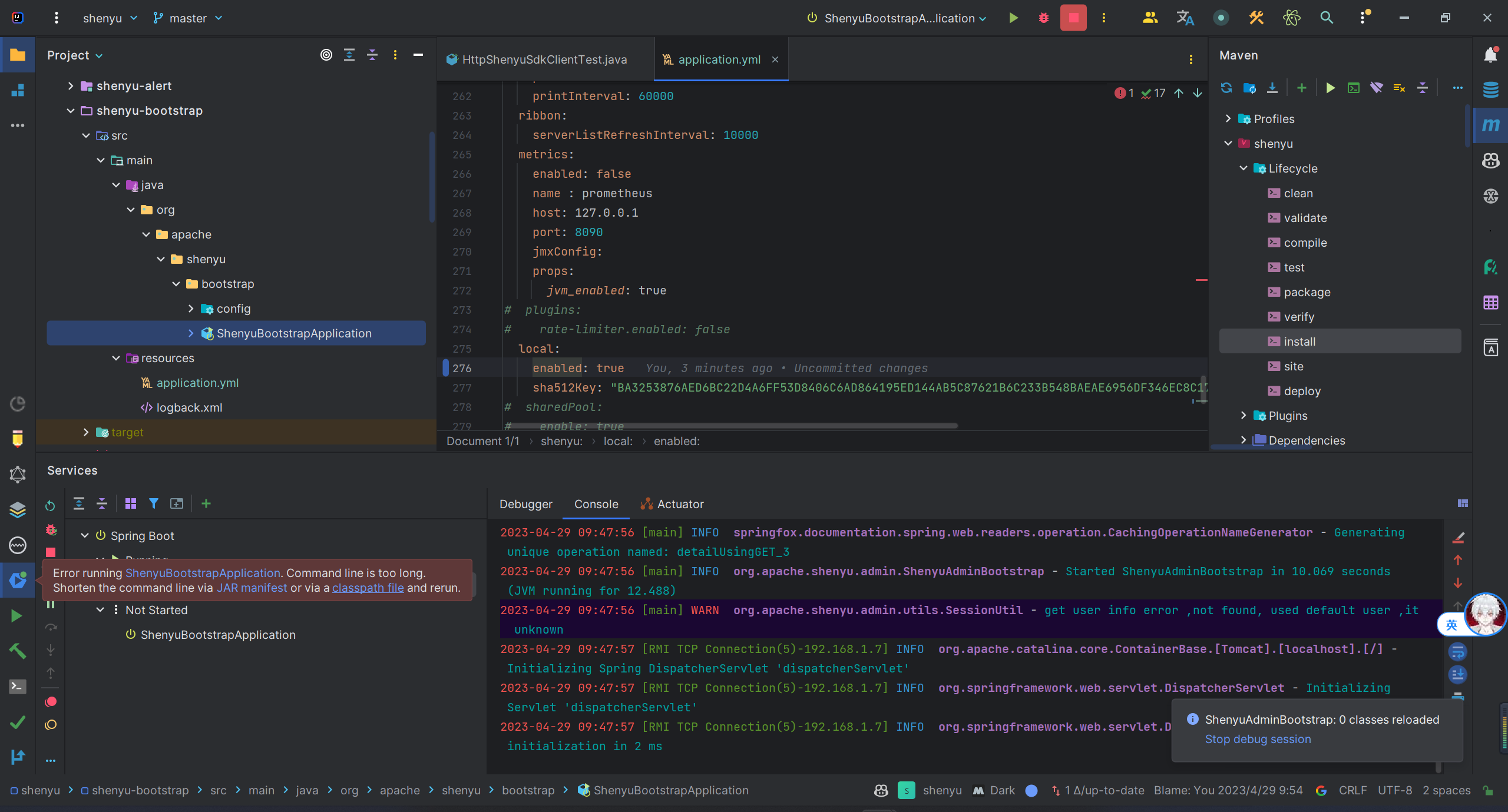Open the master branch dropdown
The width and height of the screenshot is (1508, 812).
188,18
